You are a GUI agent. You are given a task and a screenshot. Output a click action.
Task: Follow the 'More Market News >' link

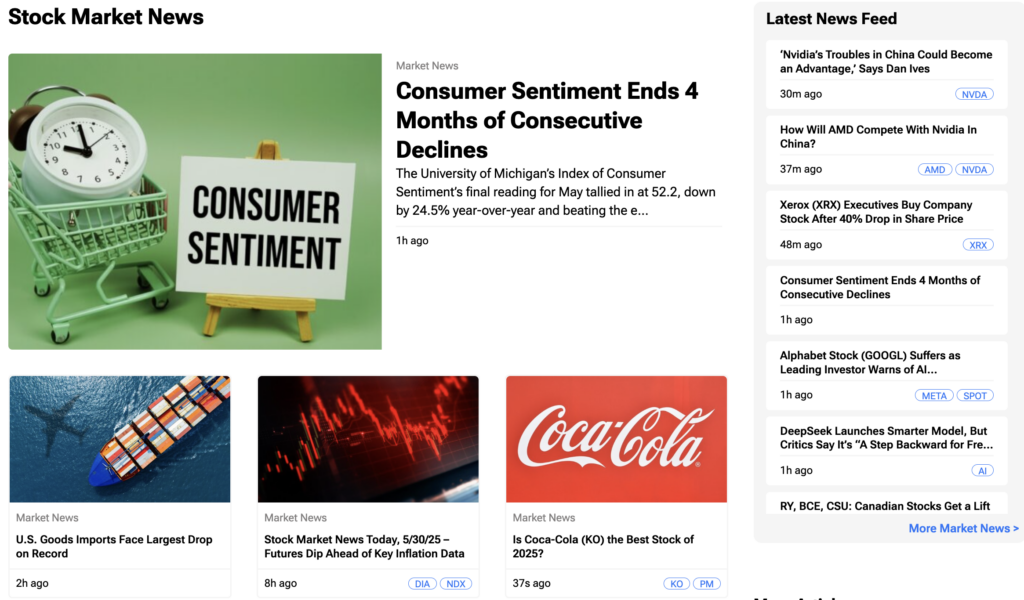pos(963,528)
